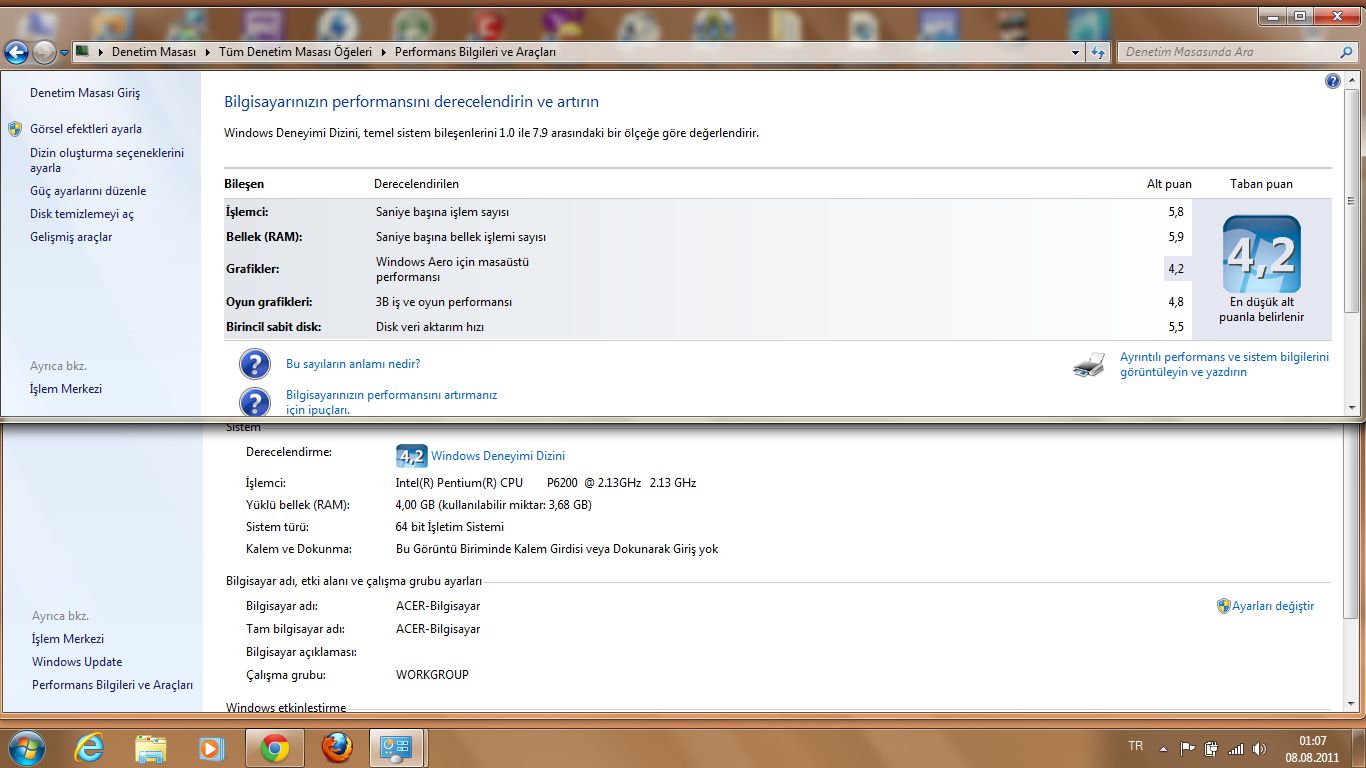Click the 5,8 score in the 'İşlemci' row
The image size is (1366, 768).
[x=1175, y=212]
